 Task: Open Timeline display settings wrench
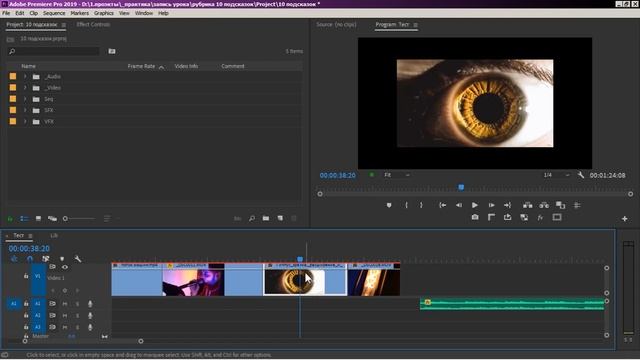[x=78, y=259]
